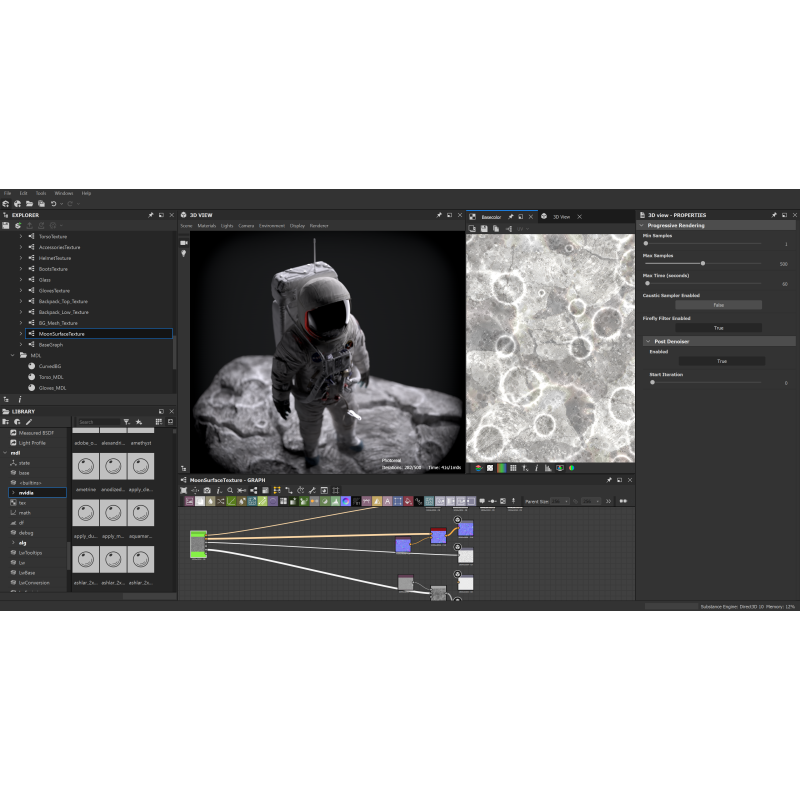The width and height of the screenshot is (800, 800).
Task: Pin the Explorer panel
Action: pyautogui.click(x=151, y=215)
